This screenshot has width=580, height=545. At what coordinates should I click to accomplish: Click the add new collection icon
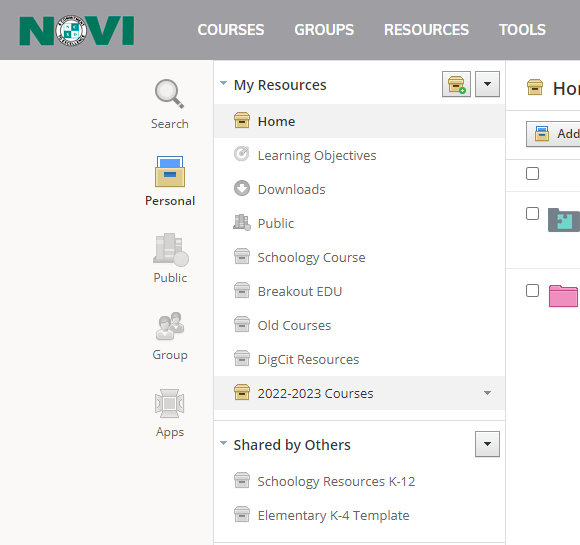pyautogui.click(x=456, y=84)
